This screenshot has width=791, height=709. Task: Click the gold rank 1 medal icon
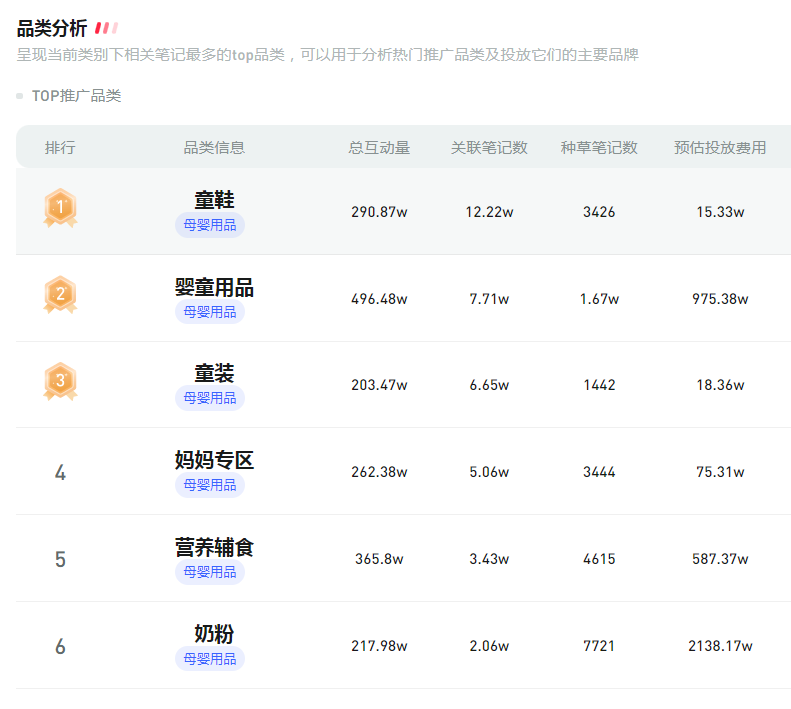[x=60, y=209]
